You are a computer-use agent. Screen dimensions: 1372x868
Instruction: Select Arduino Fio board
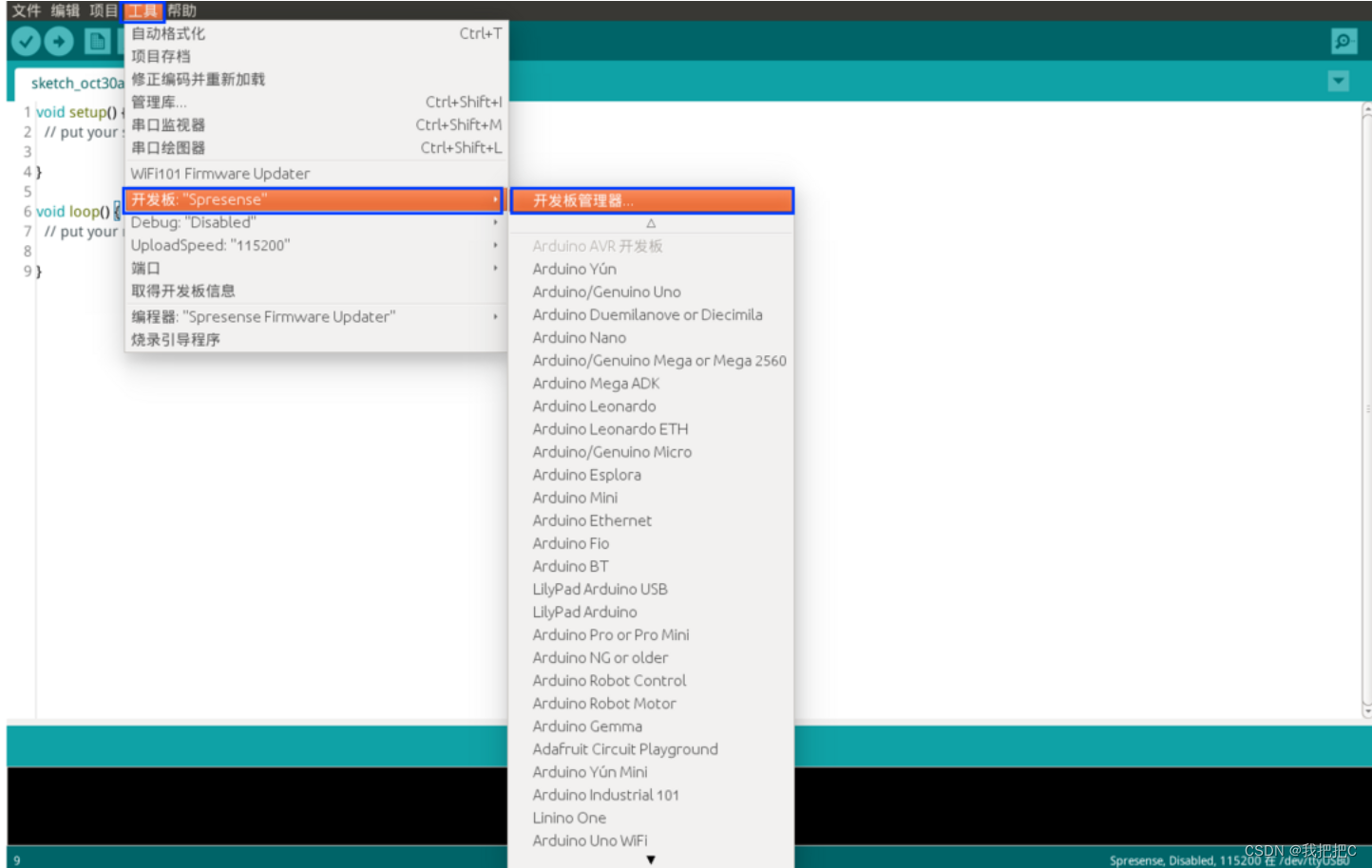click(x=651, y=543)
